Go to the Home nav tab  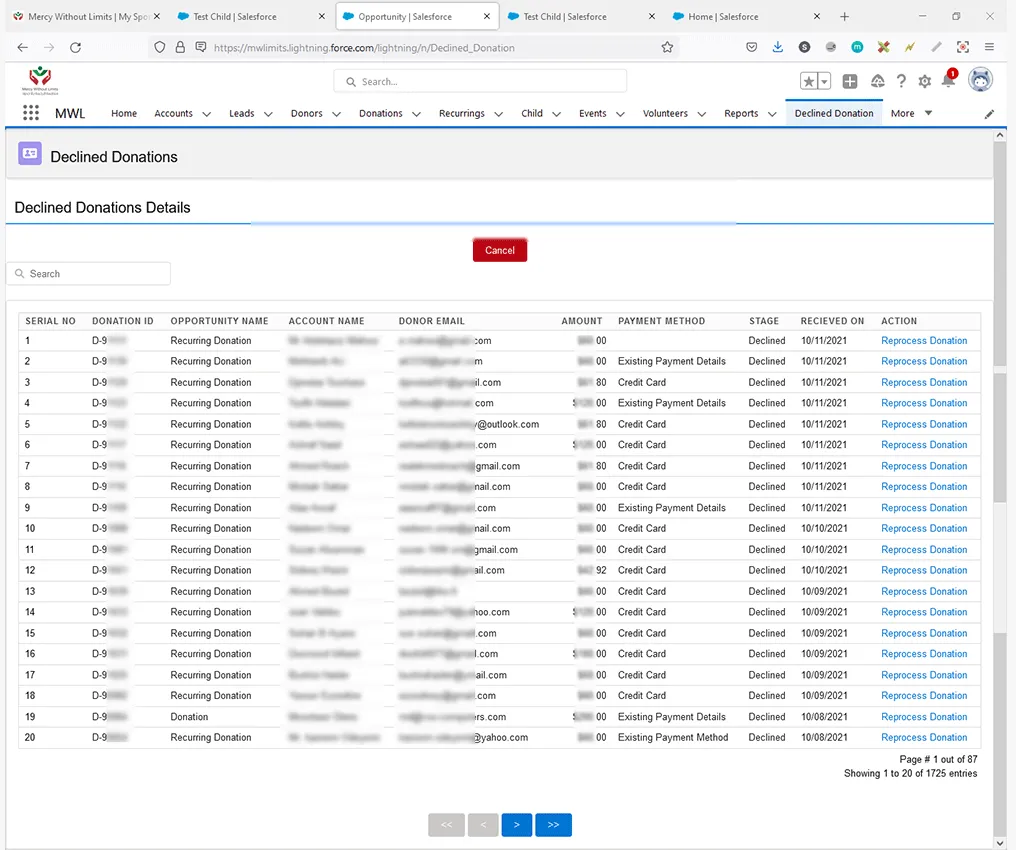coord(124,113)
